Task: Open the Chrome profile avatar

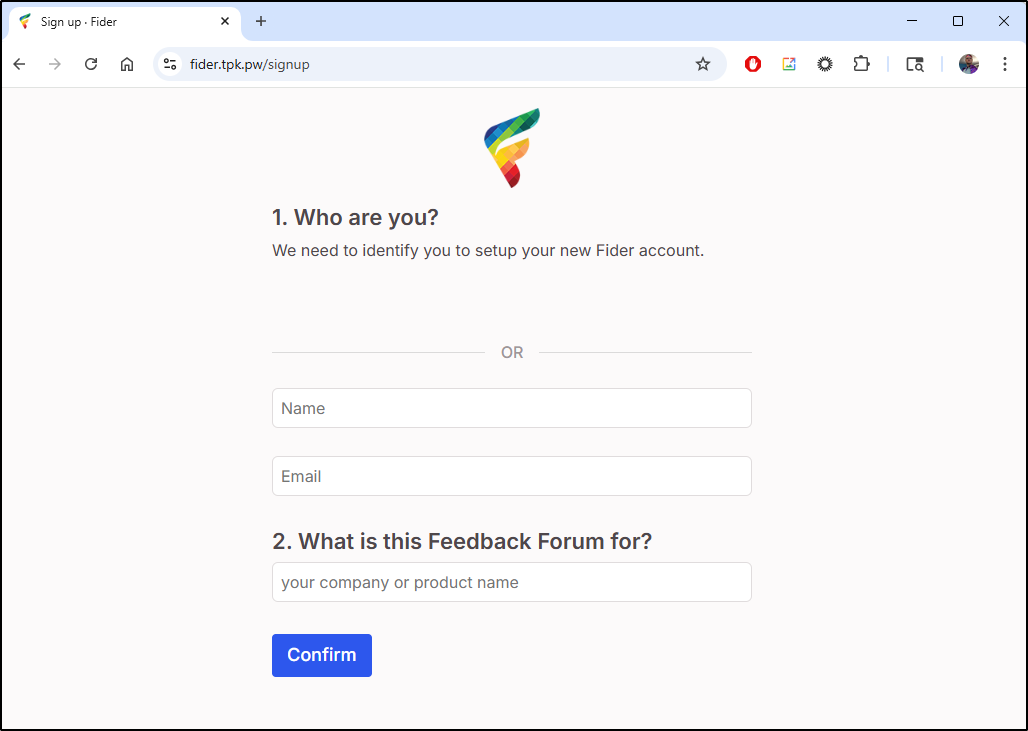Action: tap(968, 64)
